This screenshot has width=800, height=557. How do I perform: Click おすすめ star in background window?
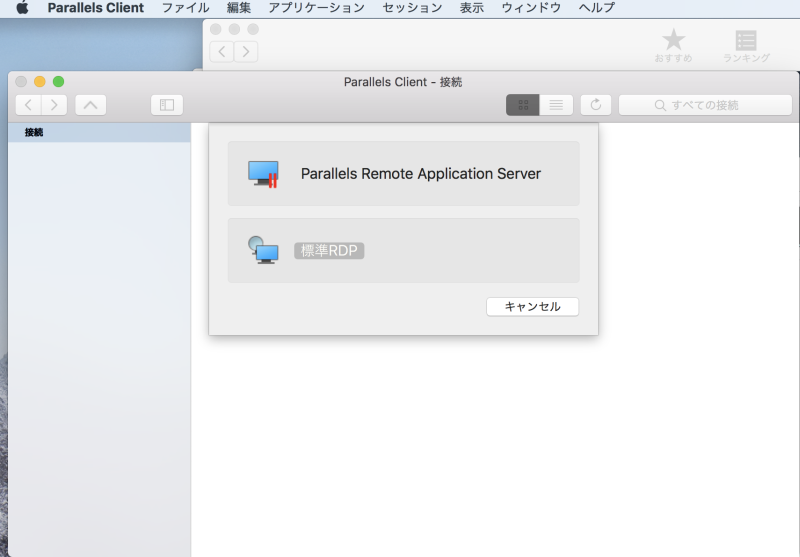click(x=673, y=45)
